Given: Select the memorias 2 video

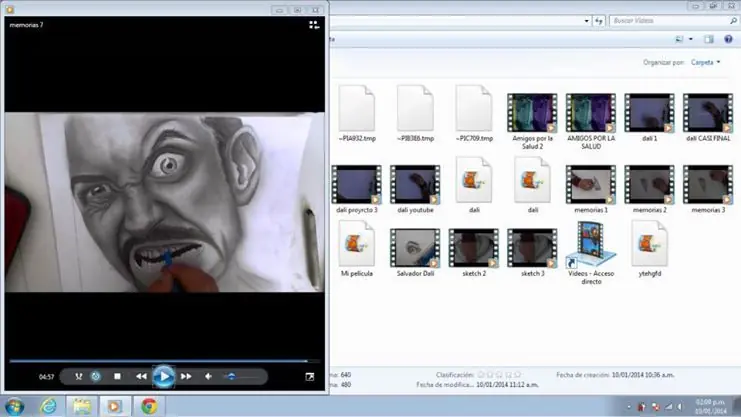Looking at the screenshot, I should tap(649, 189).
